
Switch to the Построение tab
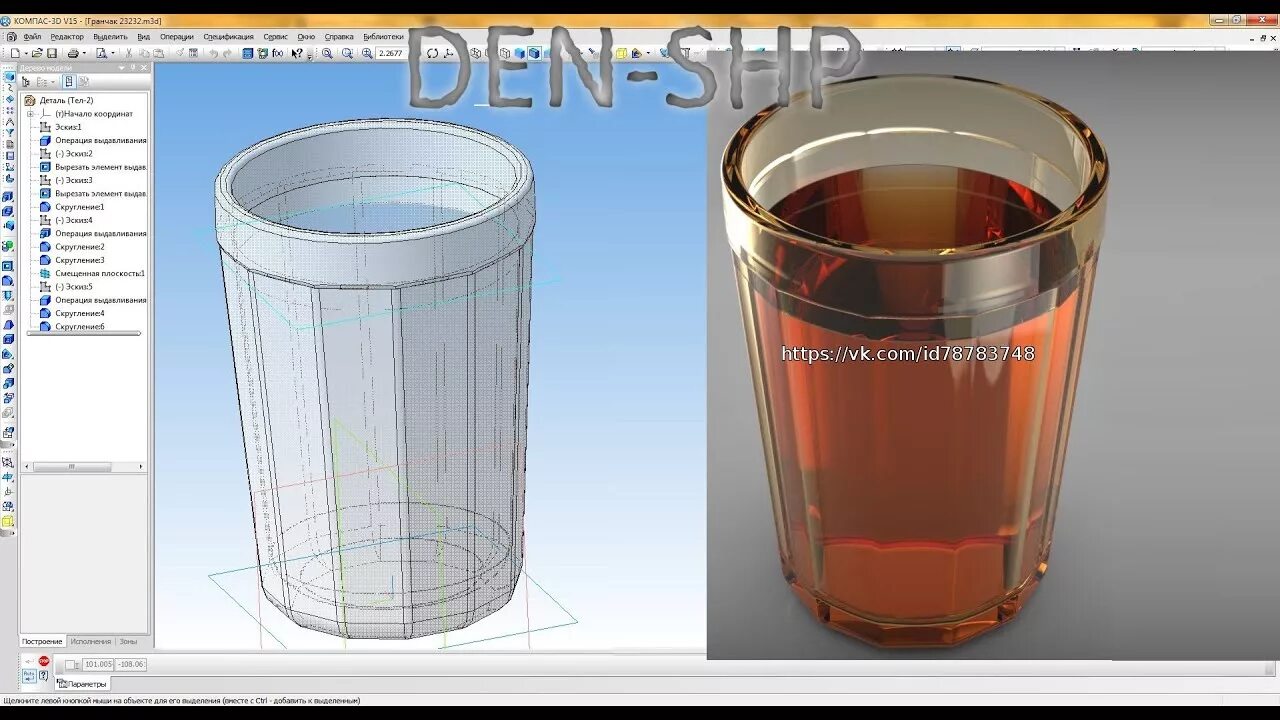pos(42,641)
